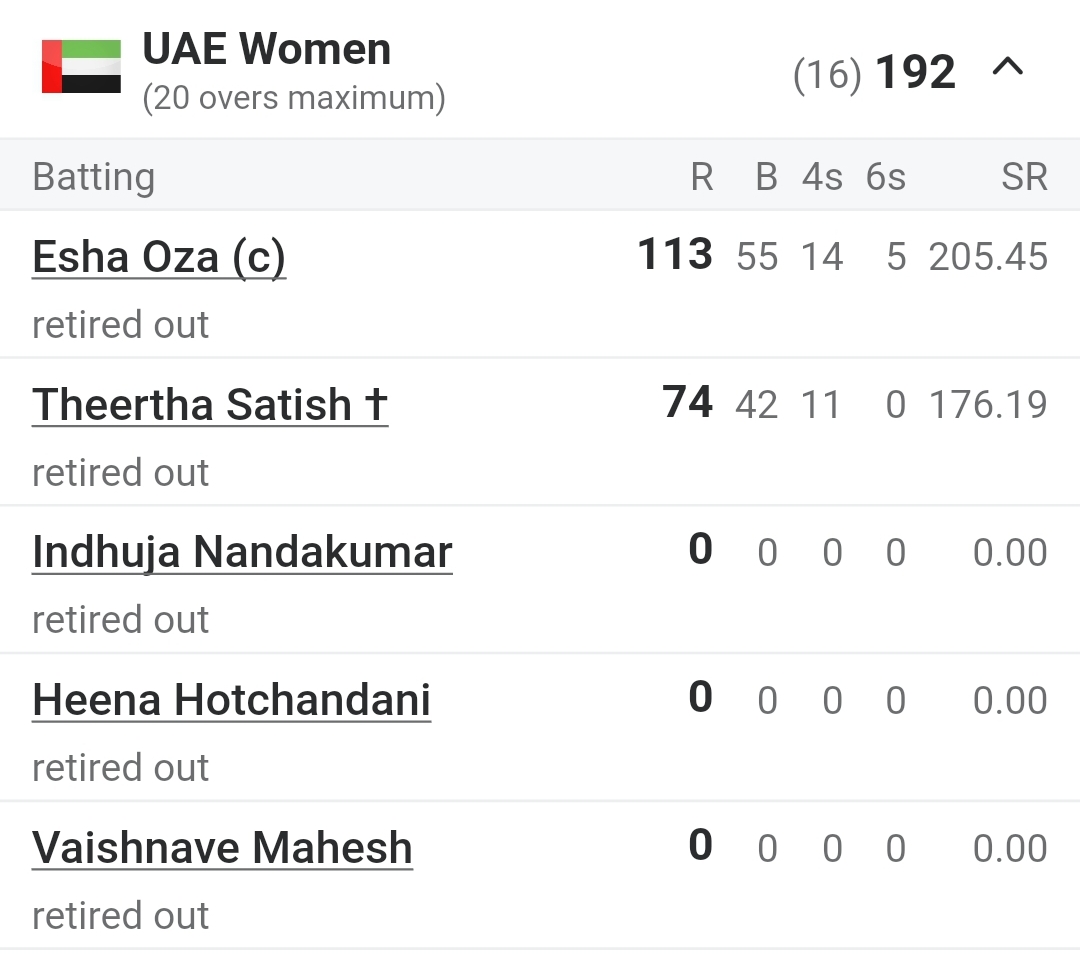Click the 20 overs maximum subtitle
Screen dimensions: 1080x963
pos(294,98)
